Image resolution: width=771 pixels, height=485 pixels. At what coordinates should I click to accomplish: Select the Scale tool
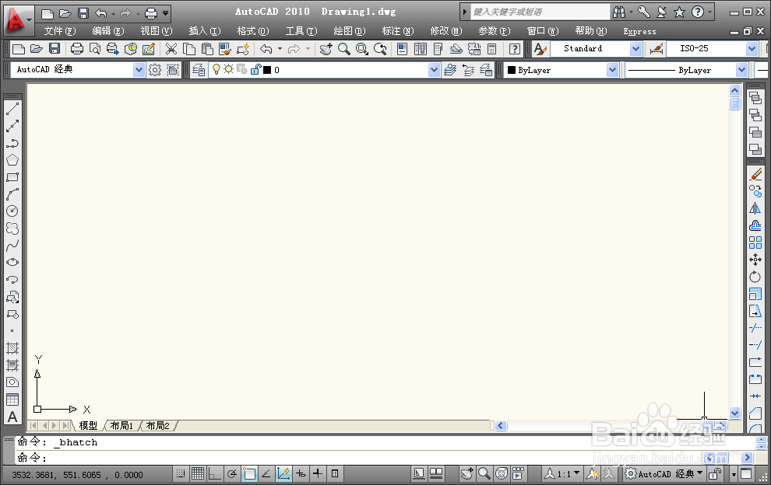pos(756,294)
